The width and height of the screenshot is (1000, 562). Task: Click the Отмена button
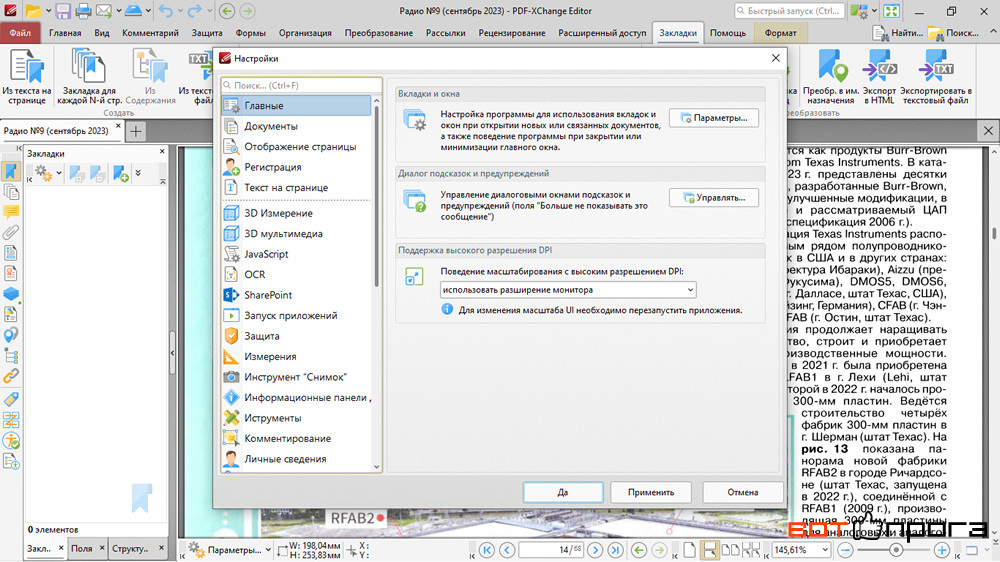click(742, 492)
